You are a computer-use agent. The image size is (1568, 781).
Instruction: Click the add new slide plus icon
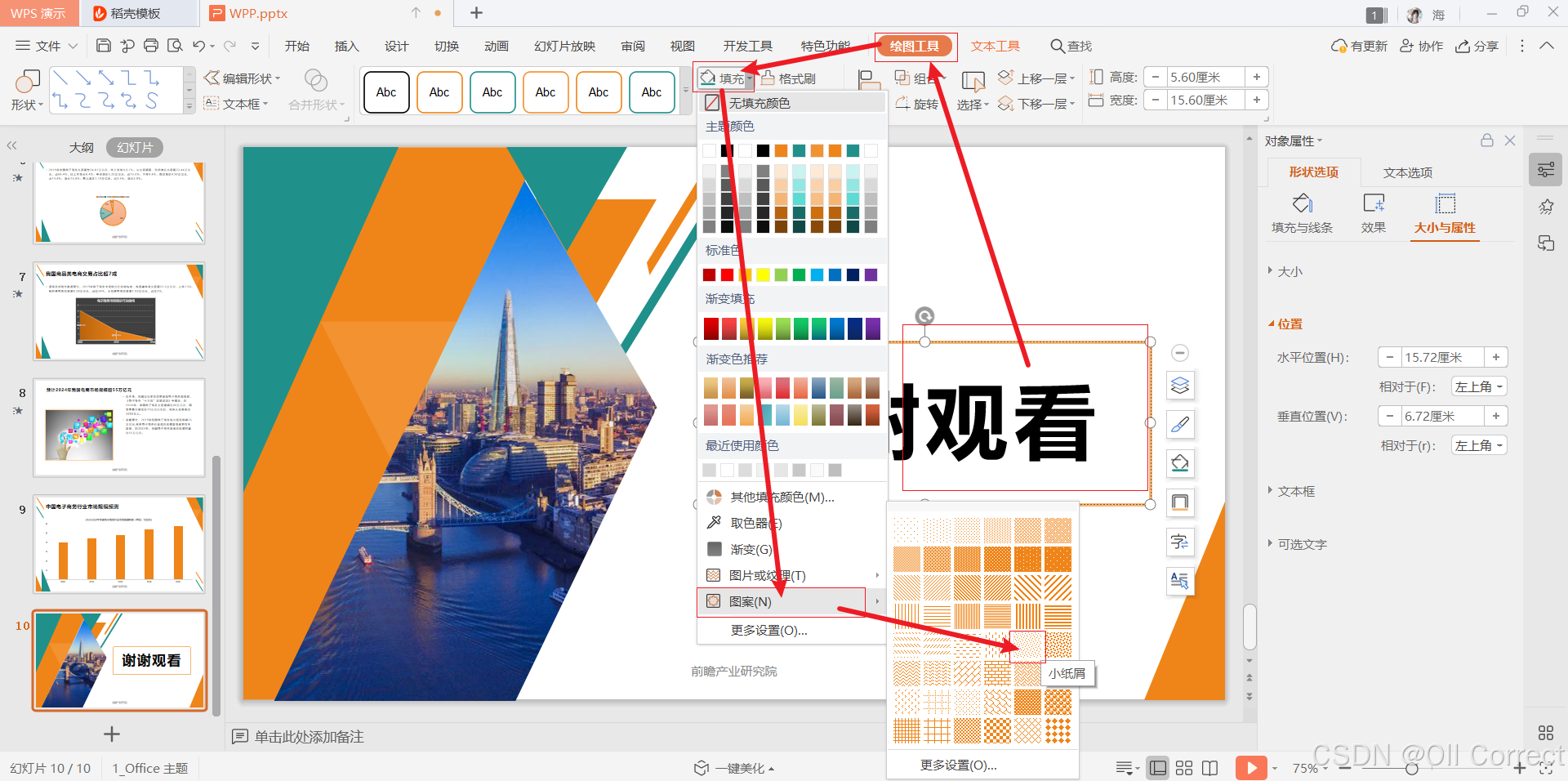tap(112, 734)
